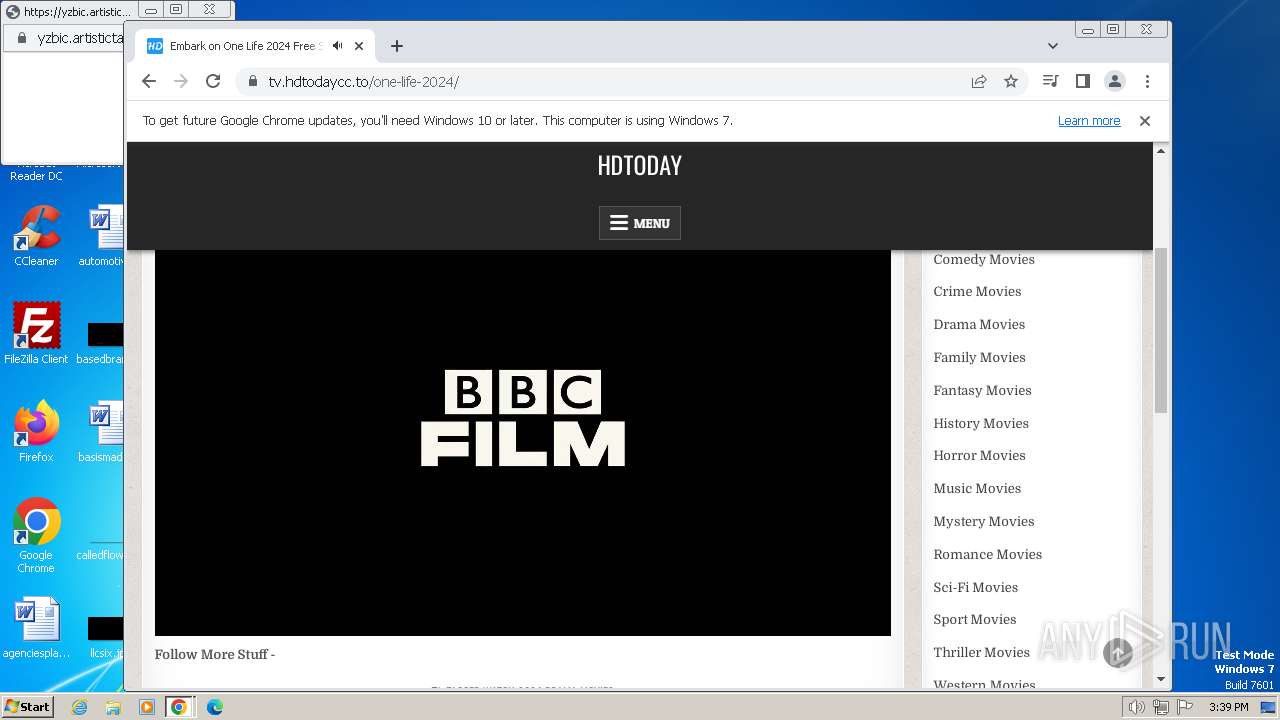Screen dimensions: 1280x720
Task: Click 'Follow More Stuff -' text
Action: point(215,654)
